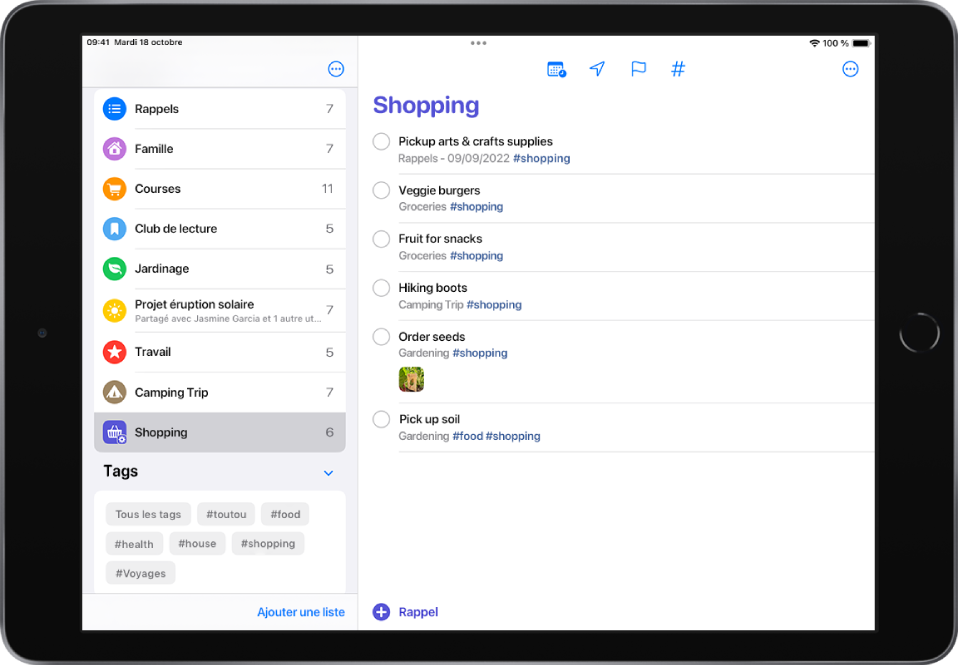This screenshot has width=958, height=665.
Task: Tap Ajouter une liste
Action: click(x=300, y=612)
